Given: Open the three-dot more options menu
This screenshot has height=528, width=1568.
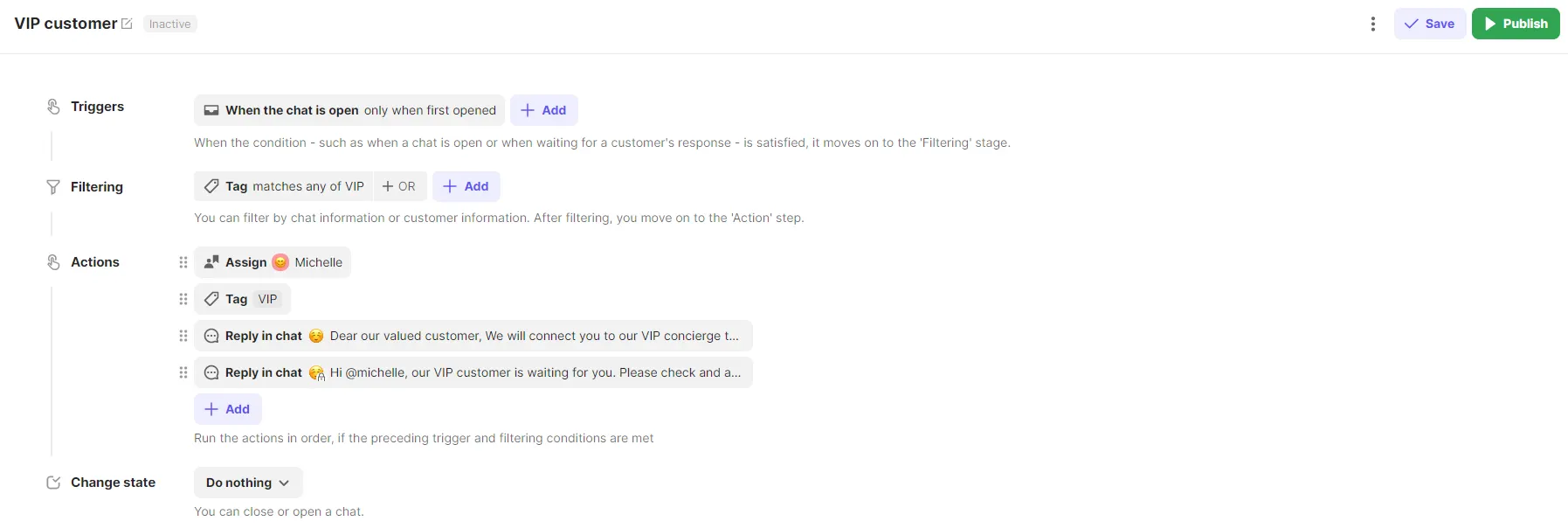Looking at the screenshot, I should coord(1373,24).
